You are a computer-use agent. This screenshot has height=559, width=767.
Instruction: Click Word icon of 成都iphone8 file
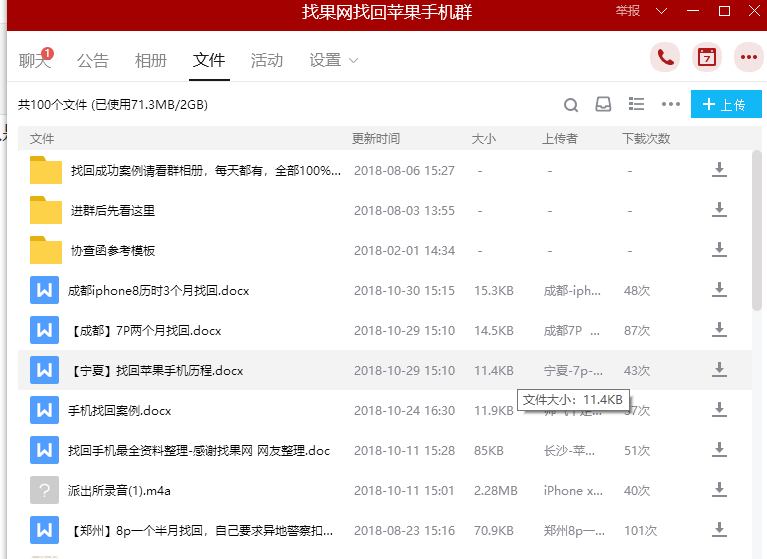[x=45, y=290]
